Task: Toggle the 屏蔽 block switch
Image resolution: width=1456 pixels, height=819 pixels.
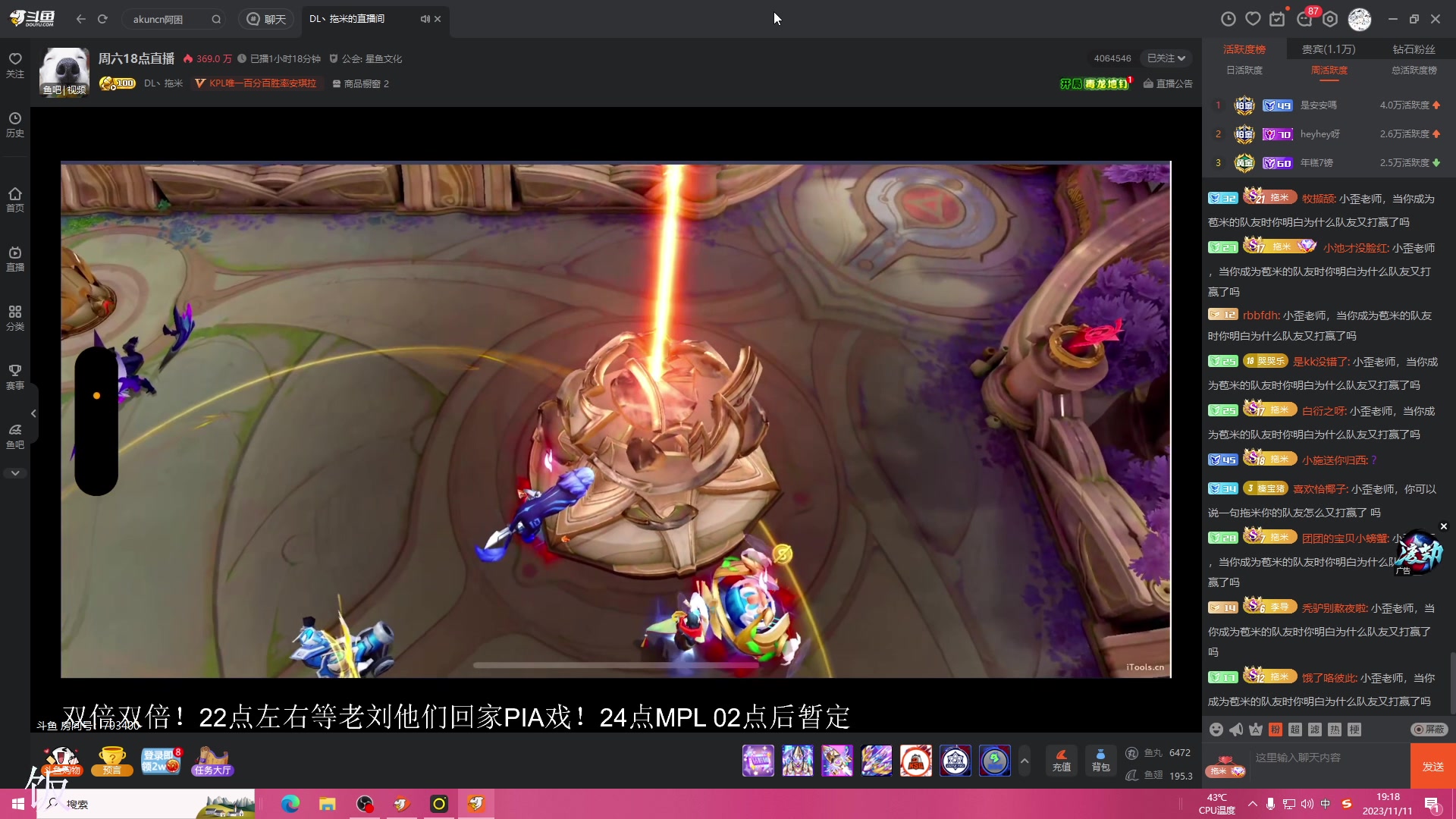Action: coord(1429,730)
